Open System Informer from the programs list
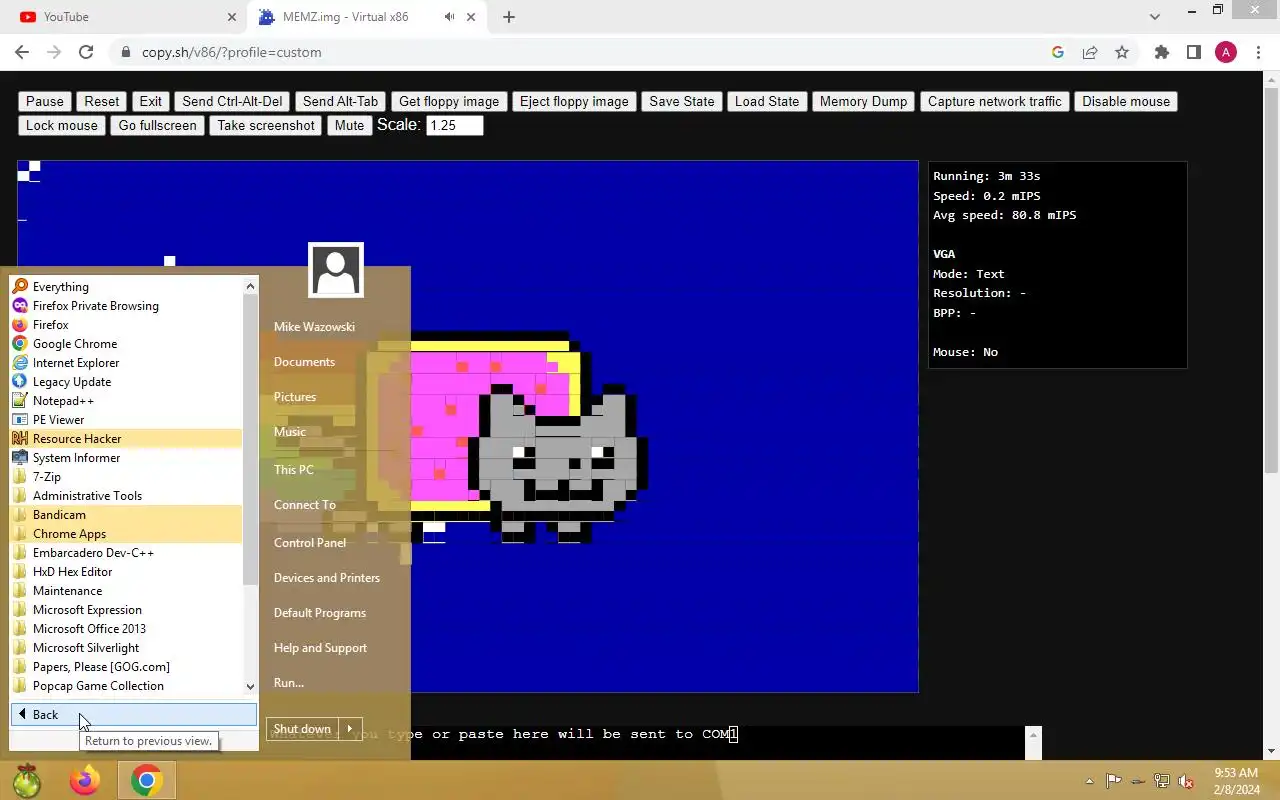The width and height of the screenshot is (1280, 800). pyautogui.click(x=126, y=458)
